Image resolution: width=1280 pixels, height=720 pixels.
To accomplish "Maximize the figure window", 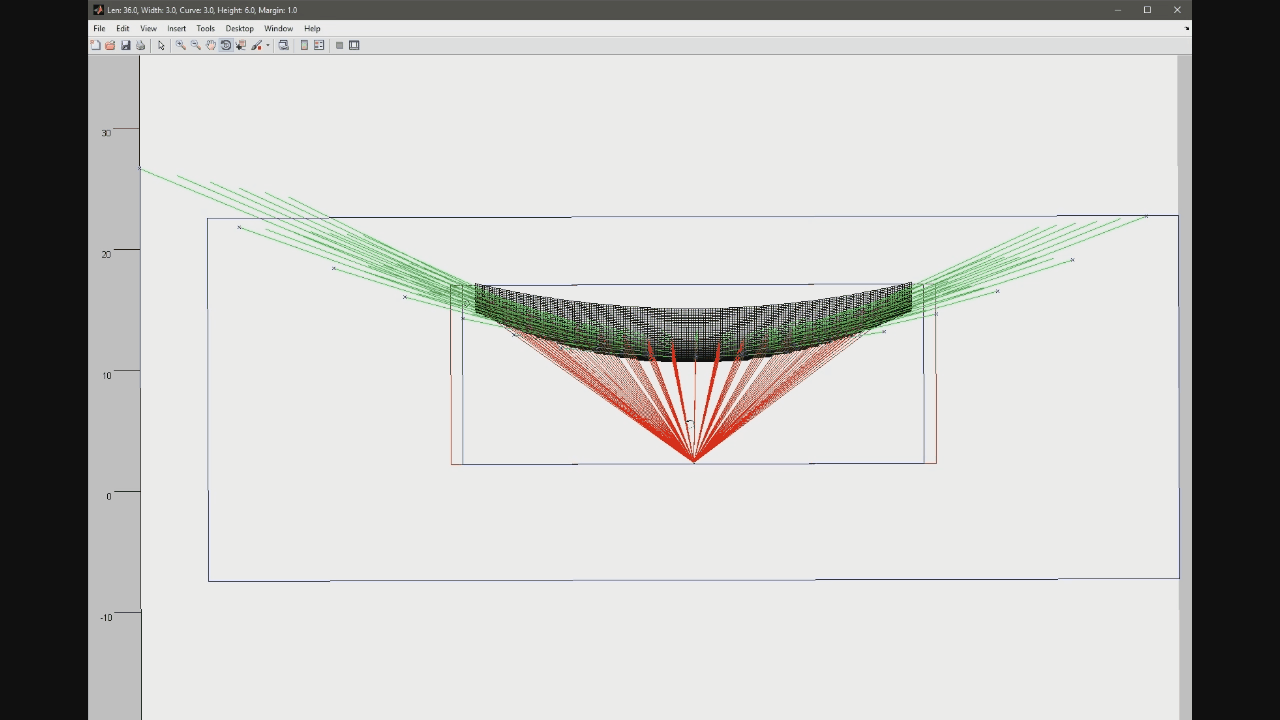I will (1147, 10).
